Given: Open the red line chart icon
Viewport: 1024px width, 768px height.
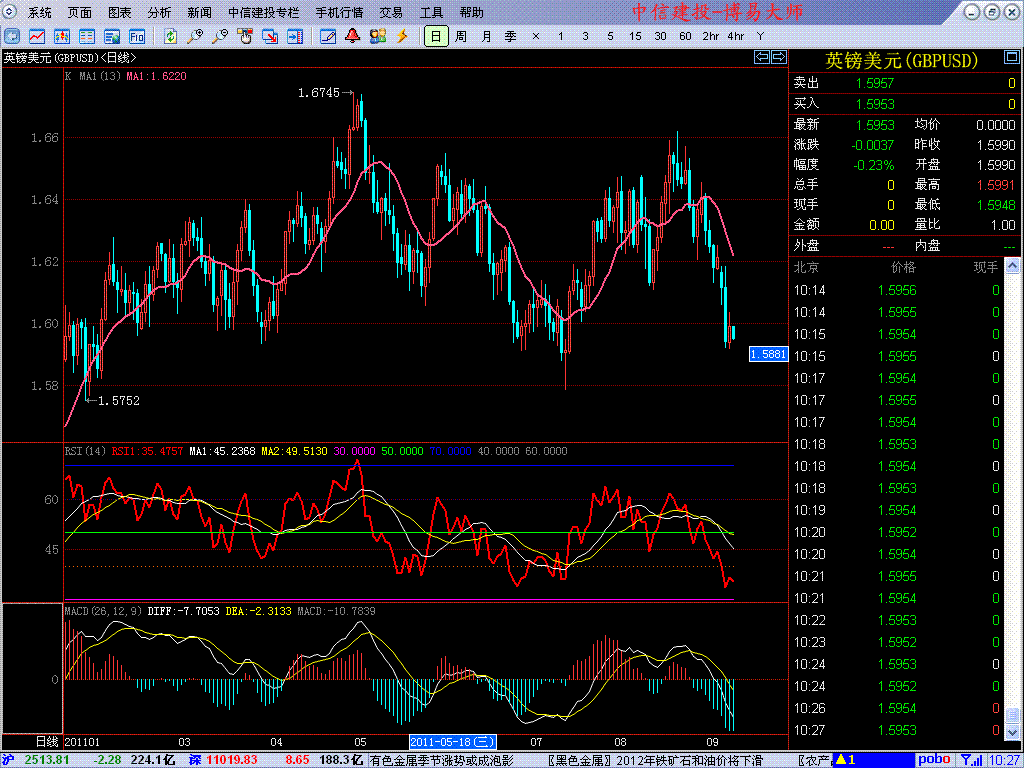Looking at the screenshot, I should coord(37,37).
